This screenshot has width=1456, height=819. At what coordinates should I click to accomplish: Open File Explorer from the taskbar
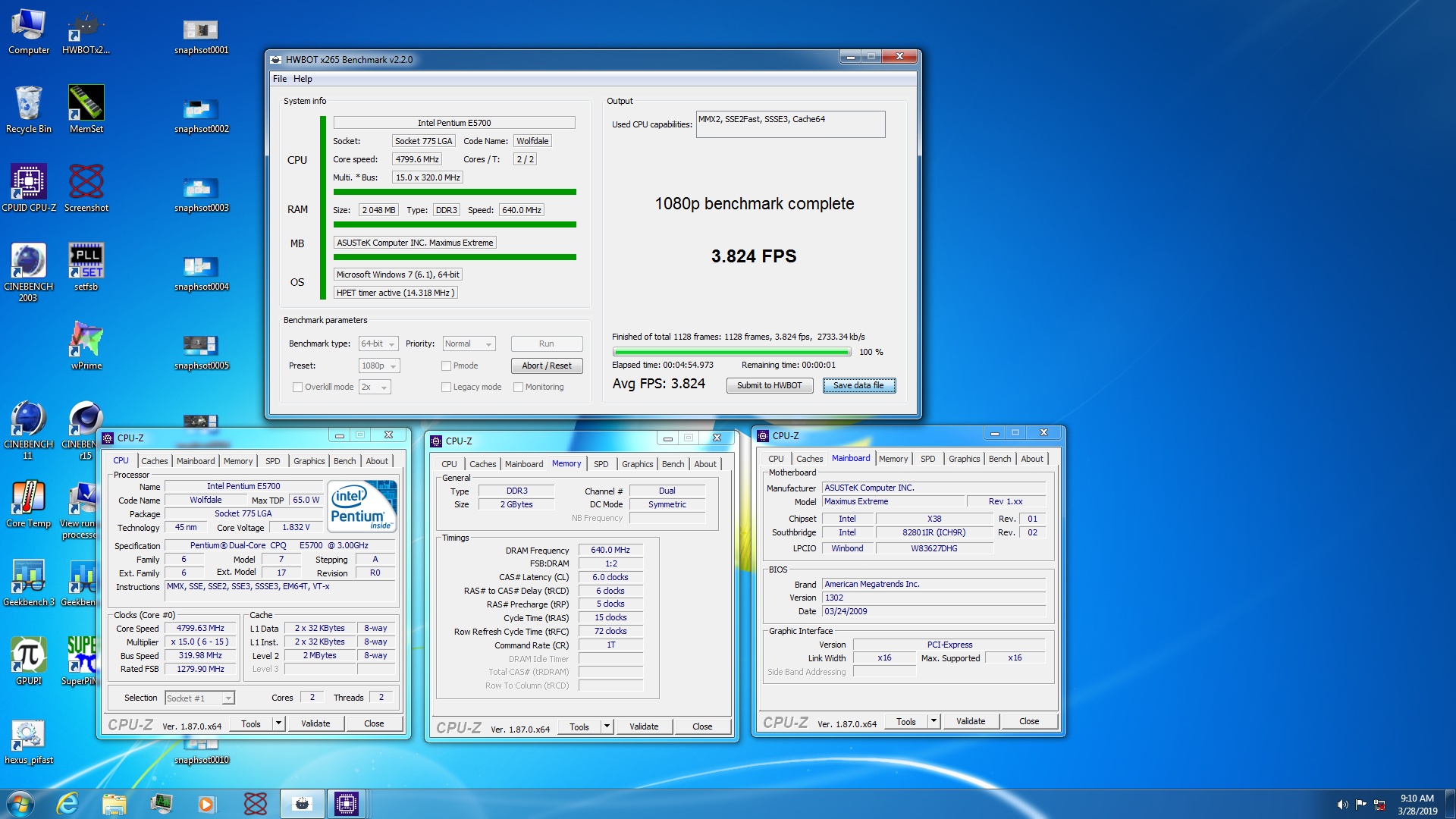click(x=115, y=804)
